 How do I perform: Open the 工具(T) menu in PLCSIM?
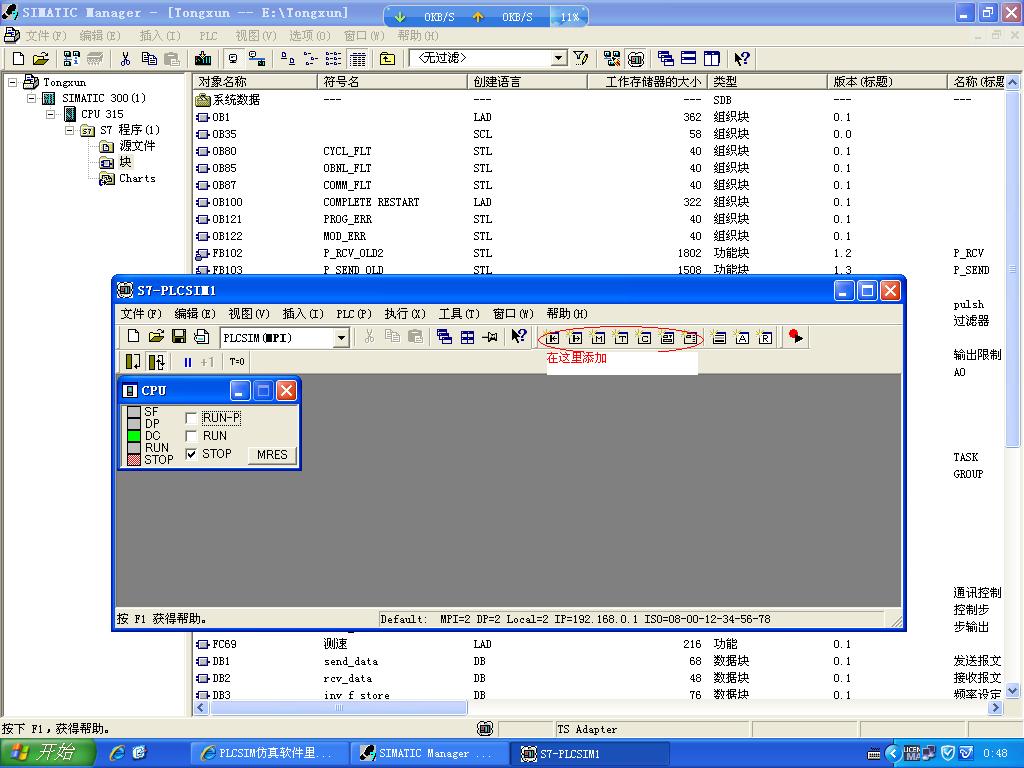coord(459,314)
